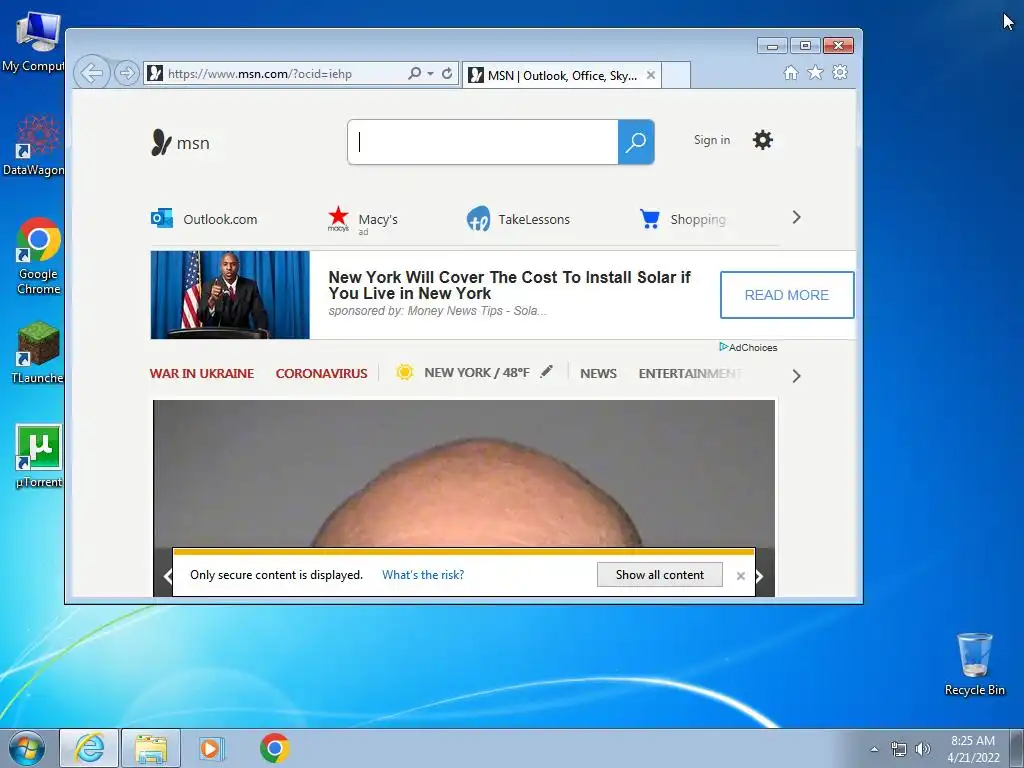Select the My Computer desktop icon
Viewport: 1024px width, 768px height.
tap(37, 42)
